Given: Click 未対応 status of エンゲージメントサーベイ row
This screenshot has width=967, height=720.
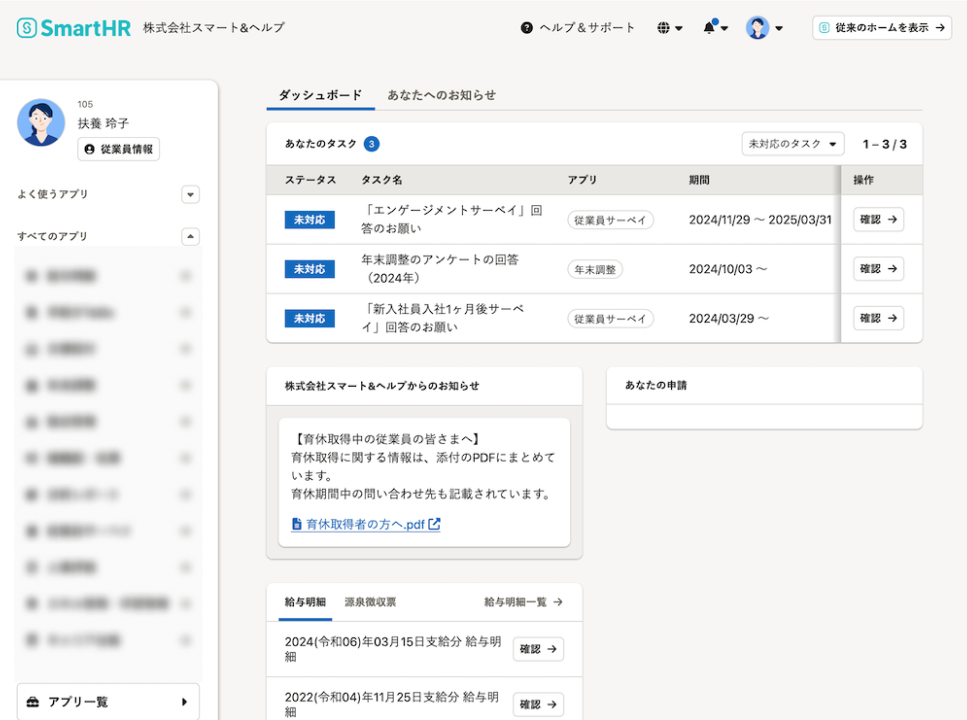Looking at the screenshot, I should click(x=310, y=220).
